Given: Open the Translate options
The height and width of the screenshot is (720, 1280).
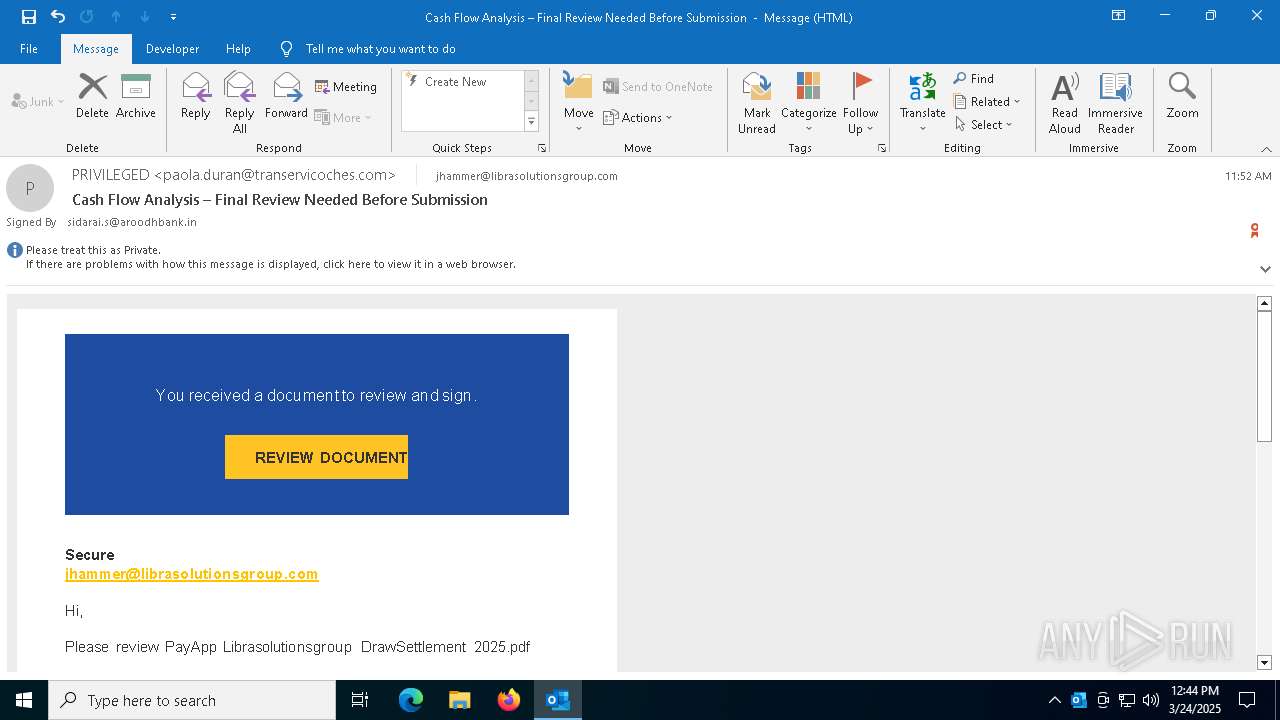Looking at the screenshot, I should (x=922, y=102).
